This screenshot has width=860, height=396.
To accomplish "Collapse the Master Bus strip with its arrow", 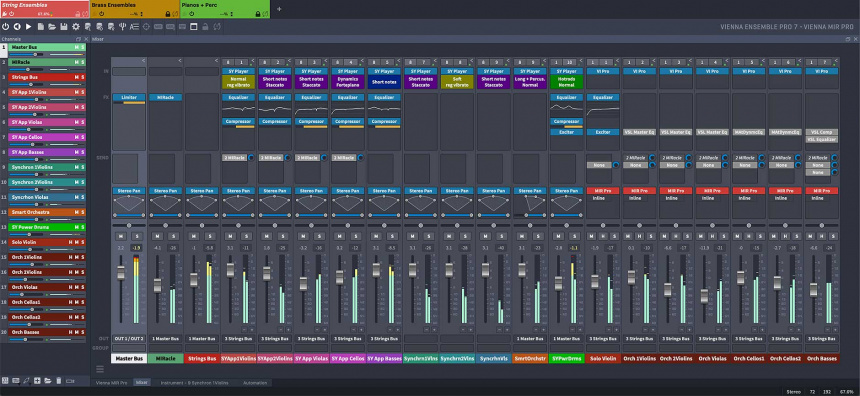I will pos(143,60).
